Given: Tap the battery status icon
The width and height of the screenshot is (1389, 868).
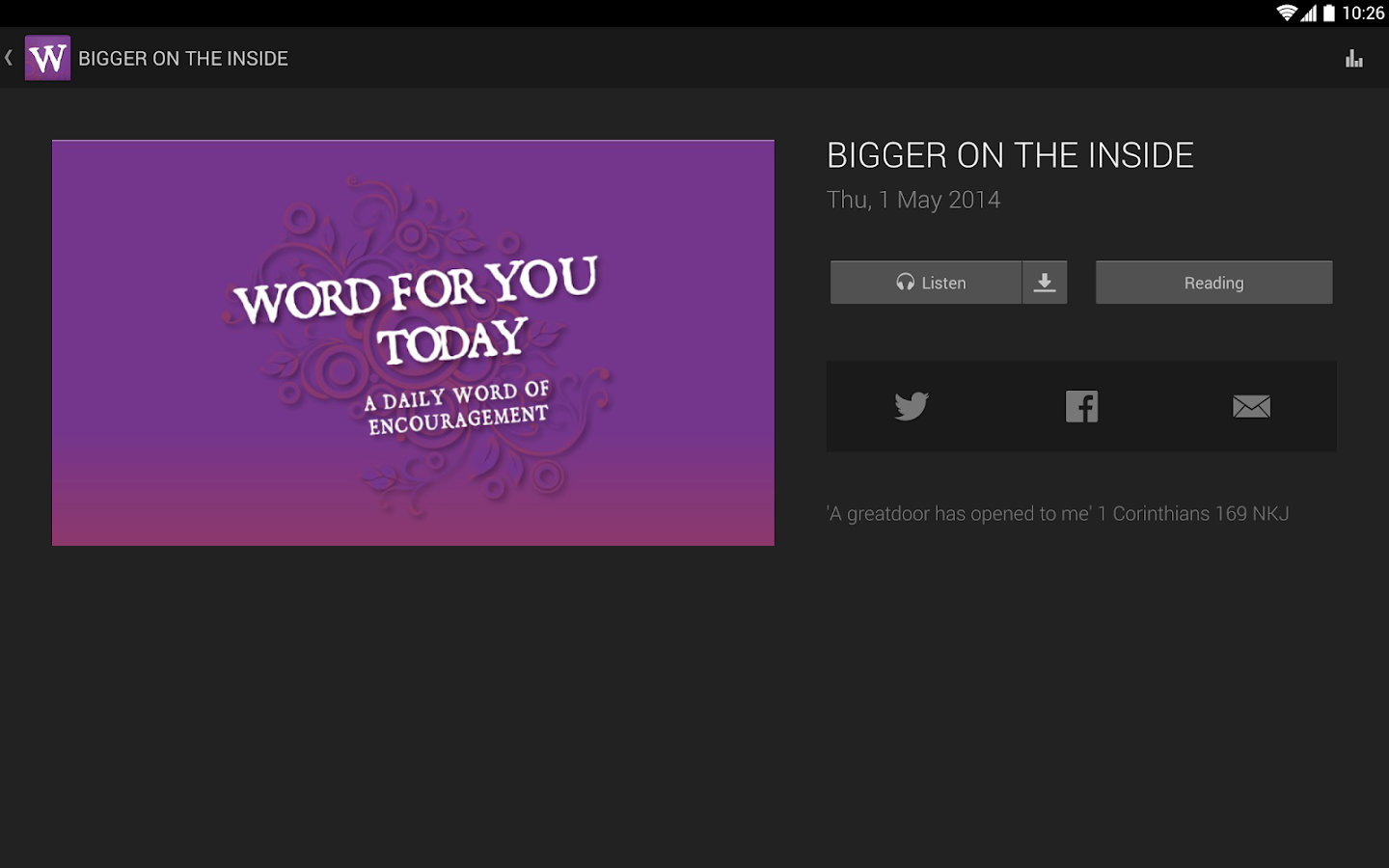Looking at the screenshot, I should click(1329, 13).
